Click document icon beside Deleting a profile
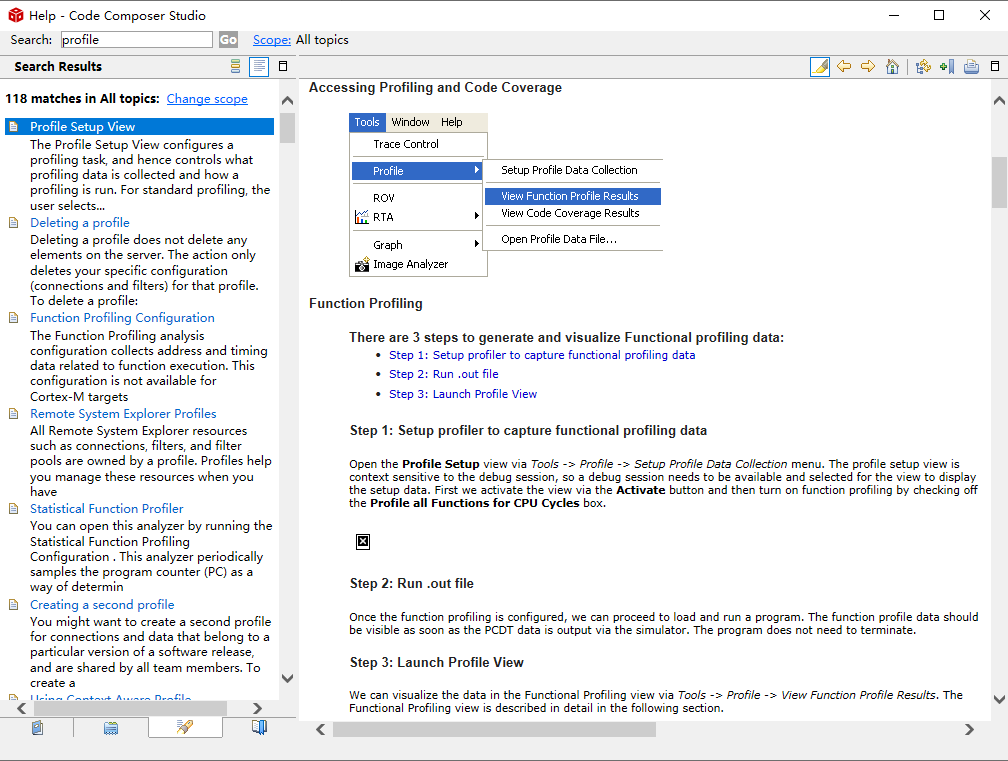The height and width of the screenshot is (761, 1008). 14,223
